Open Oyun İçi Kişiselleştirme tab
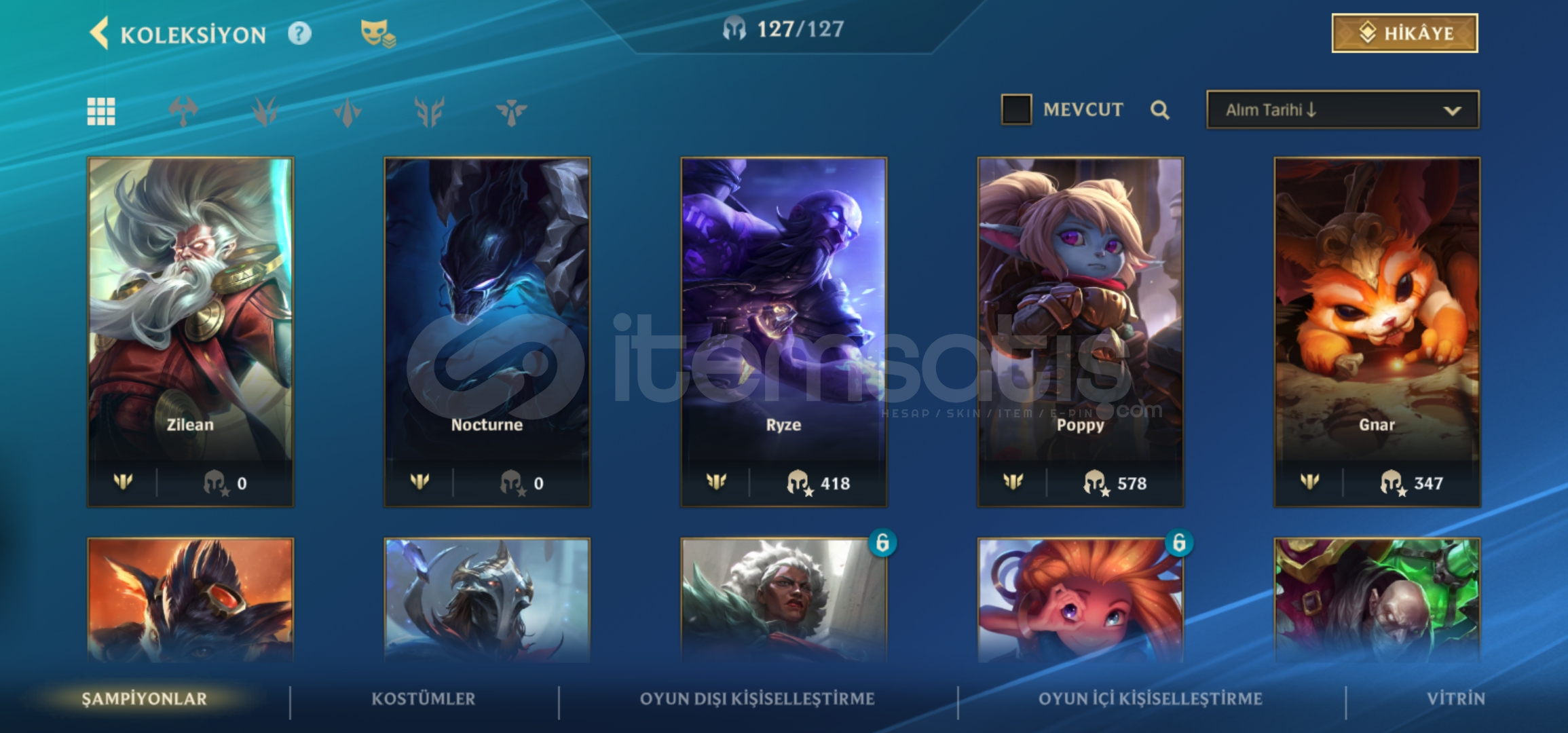 click(1151, 699)
